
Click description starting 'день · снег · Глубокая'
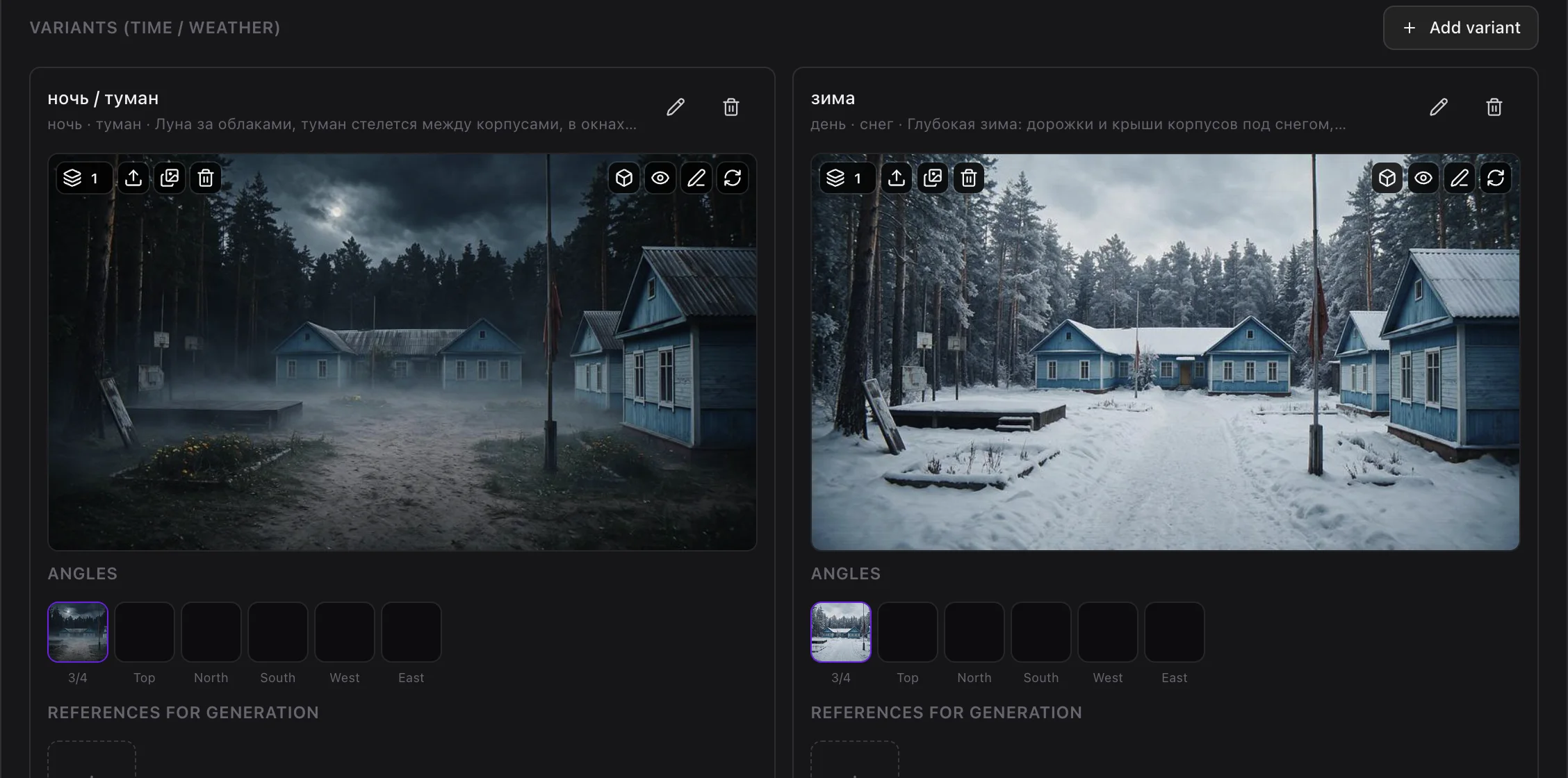tap(1078, 124)
